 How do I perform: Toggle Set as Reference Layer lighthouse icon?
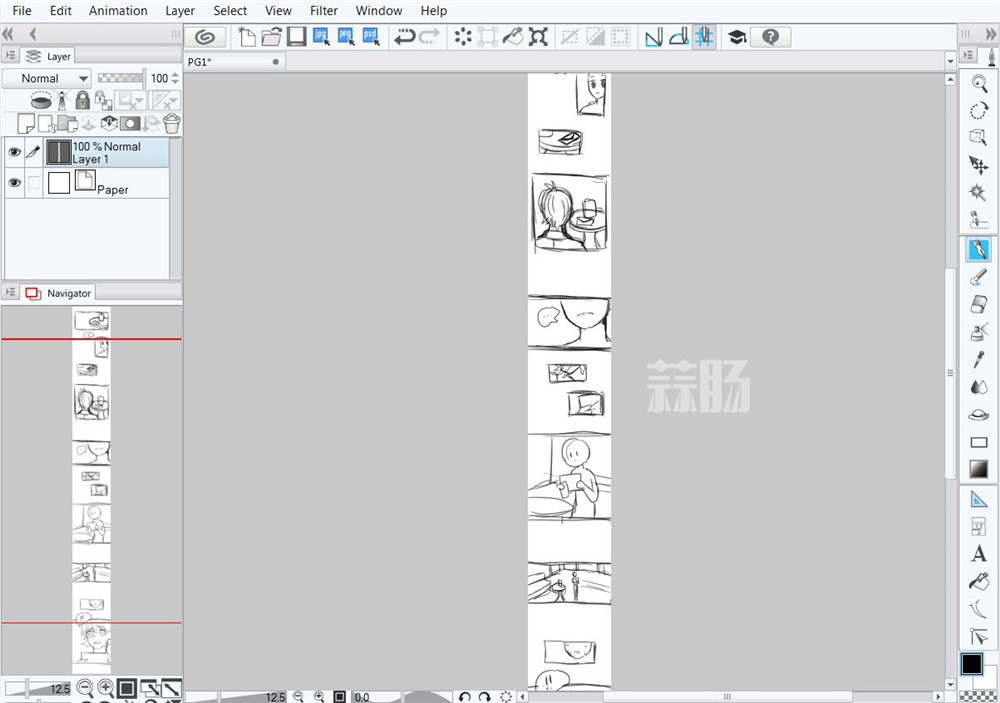click(x=62, y=100)
